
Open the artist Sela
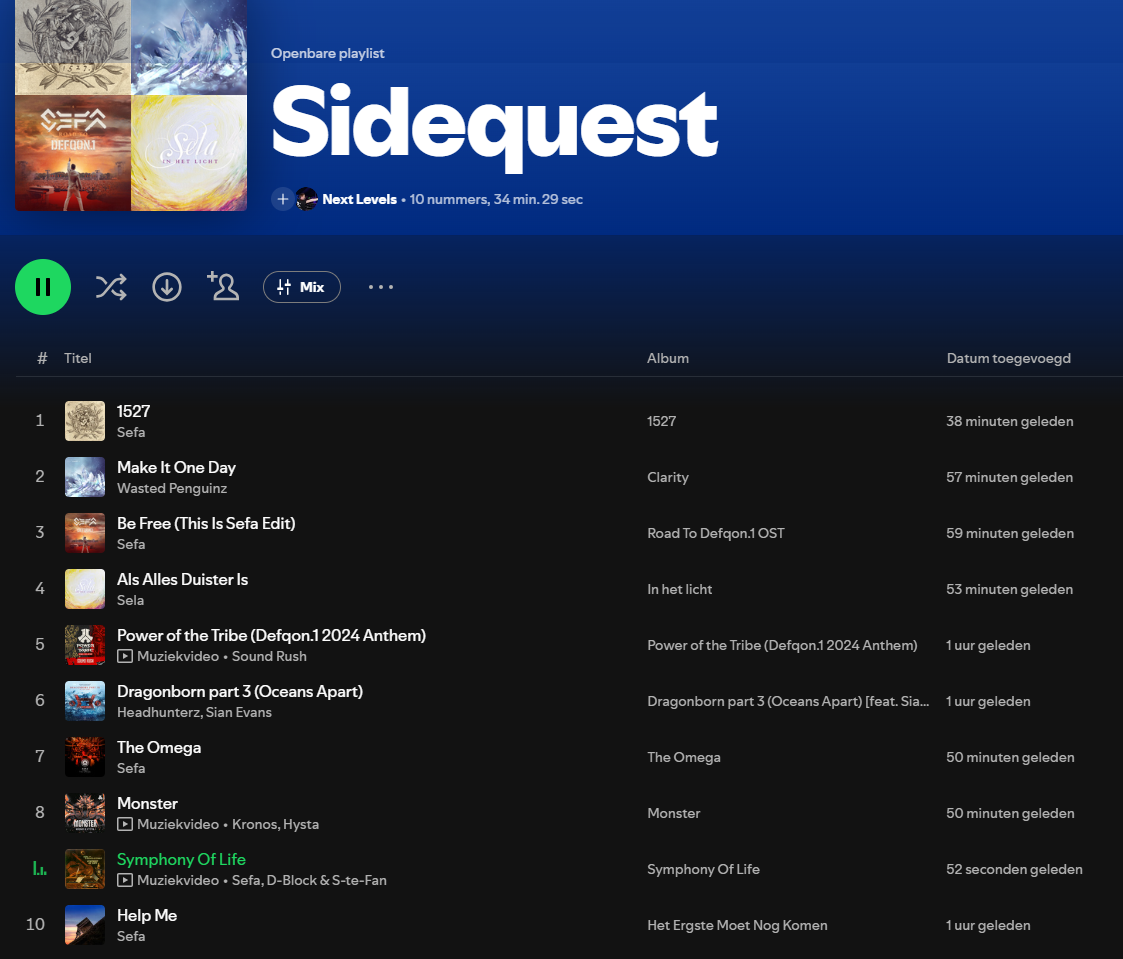click(130, 600)
